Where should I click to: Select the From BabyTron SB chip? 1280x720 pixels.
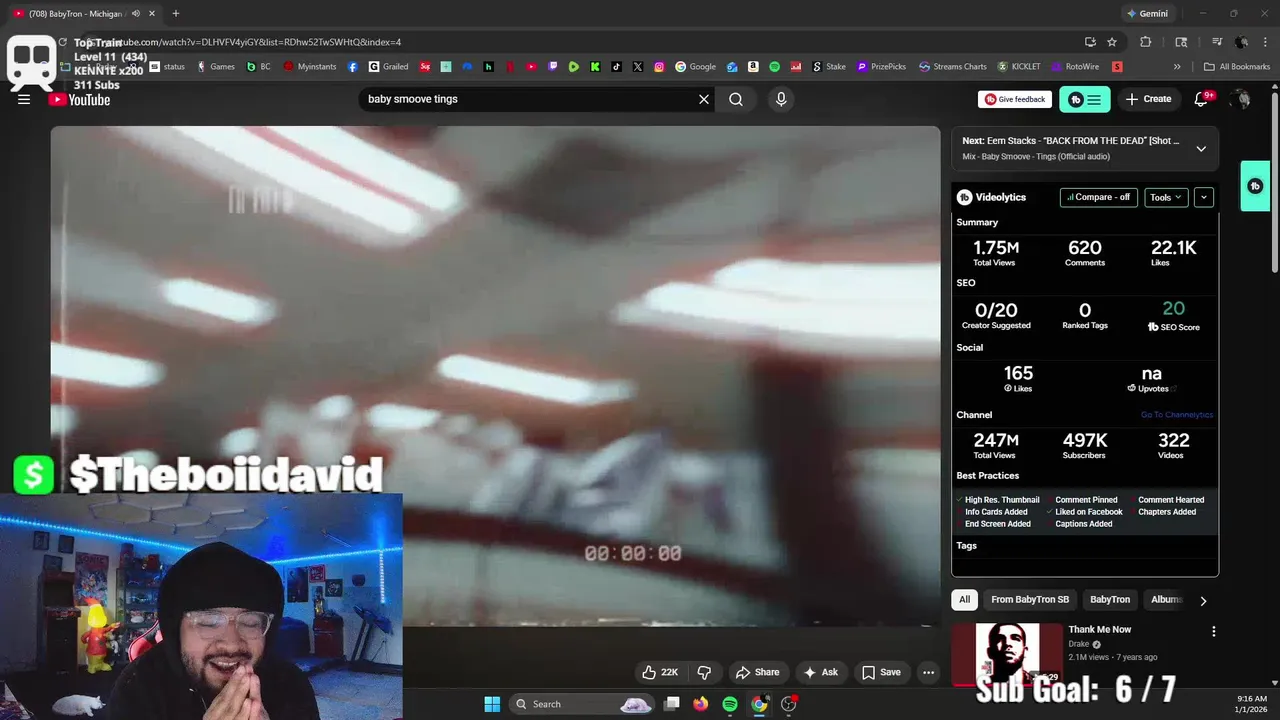pos(1030,599)
